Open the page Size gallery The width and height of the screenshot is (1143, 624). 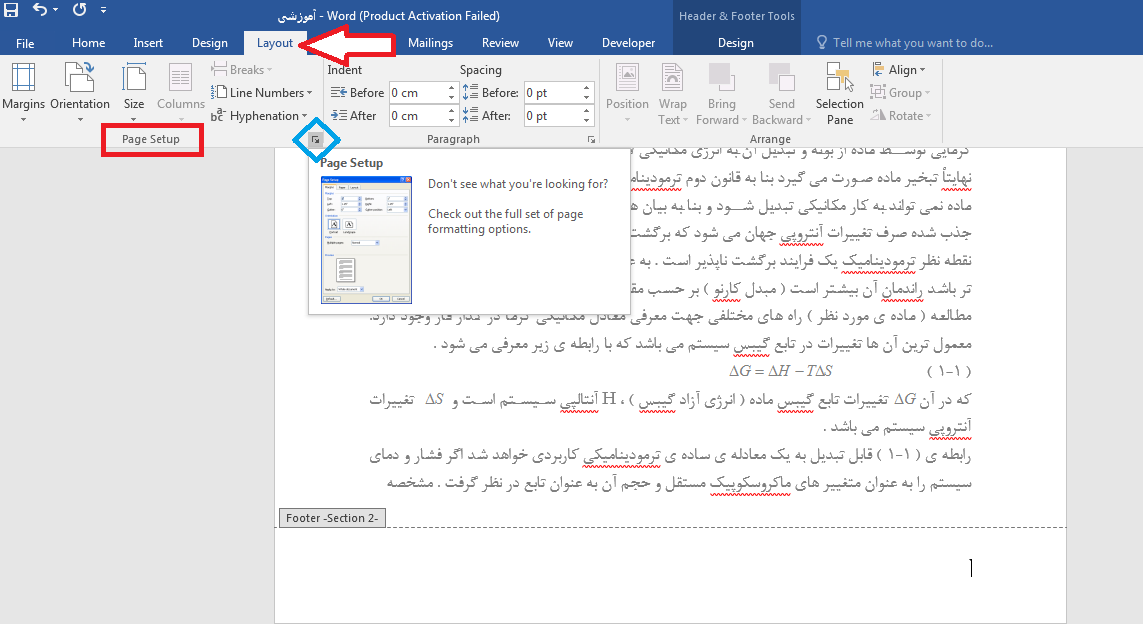(x=134, y=90)
